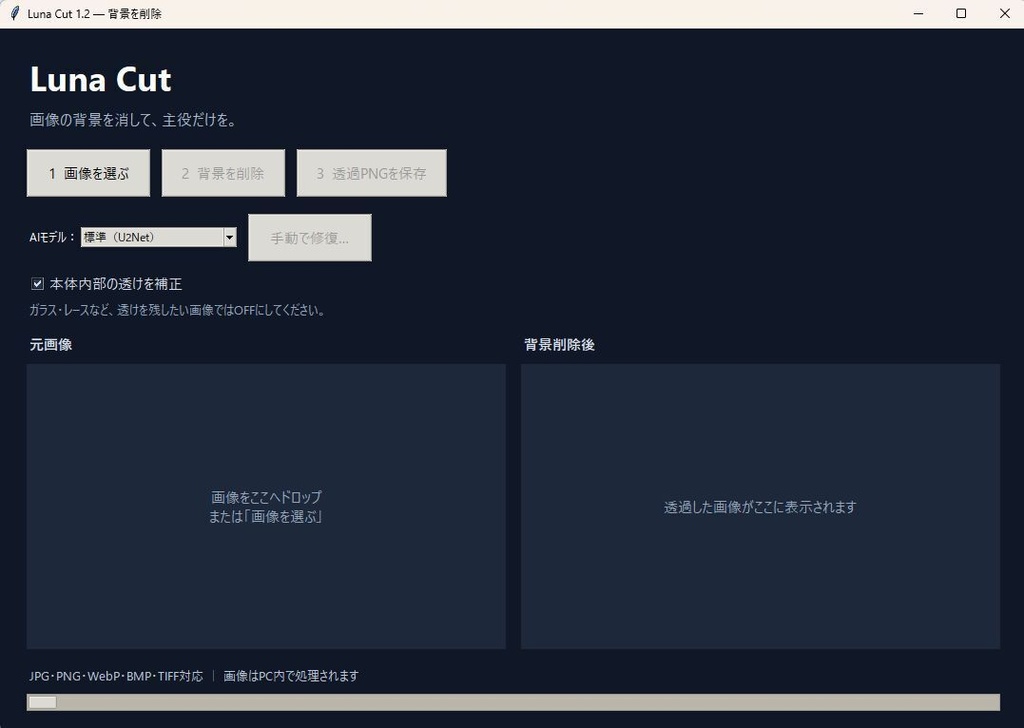This screenshot has height=728, width=1024.
Task: Click the '元画像' section label
Action: tap(51, 345)
